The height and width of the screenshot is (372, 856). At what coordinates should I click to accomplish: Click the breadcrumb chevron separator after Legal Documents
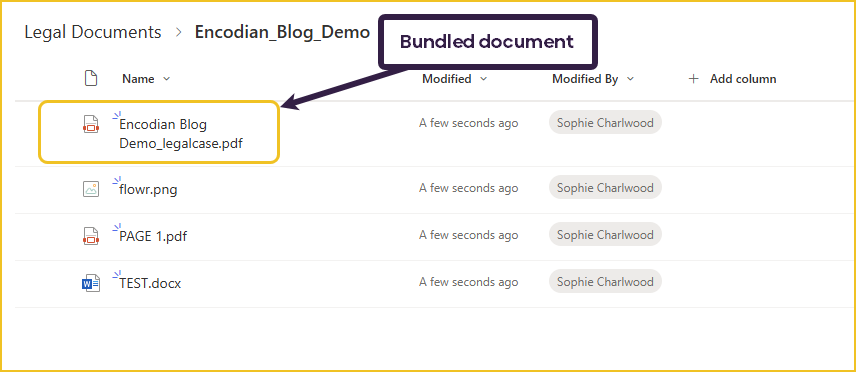pos(178,32)
